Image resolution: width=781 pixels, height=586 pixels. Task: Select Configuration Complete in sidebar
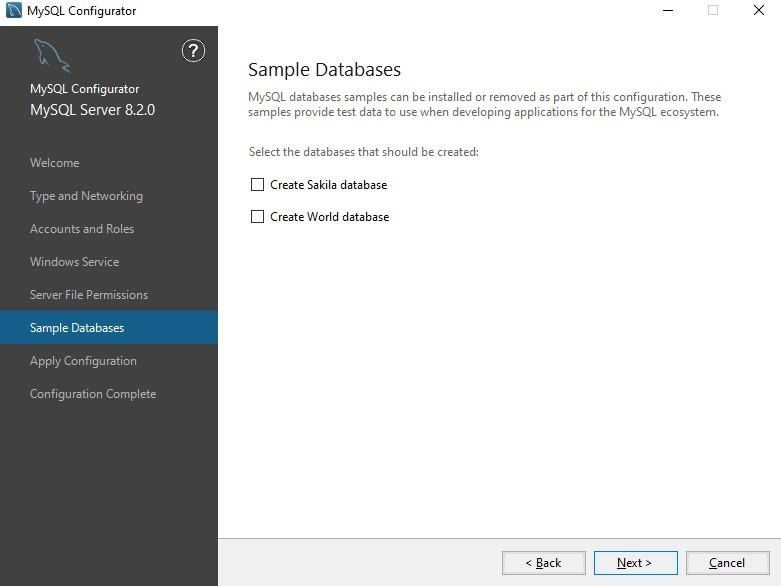(x=93, y=394)
